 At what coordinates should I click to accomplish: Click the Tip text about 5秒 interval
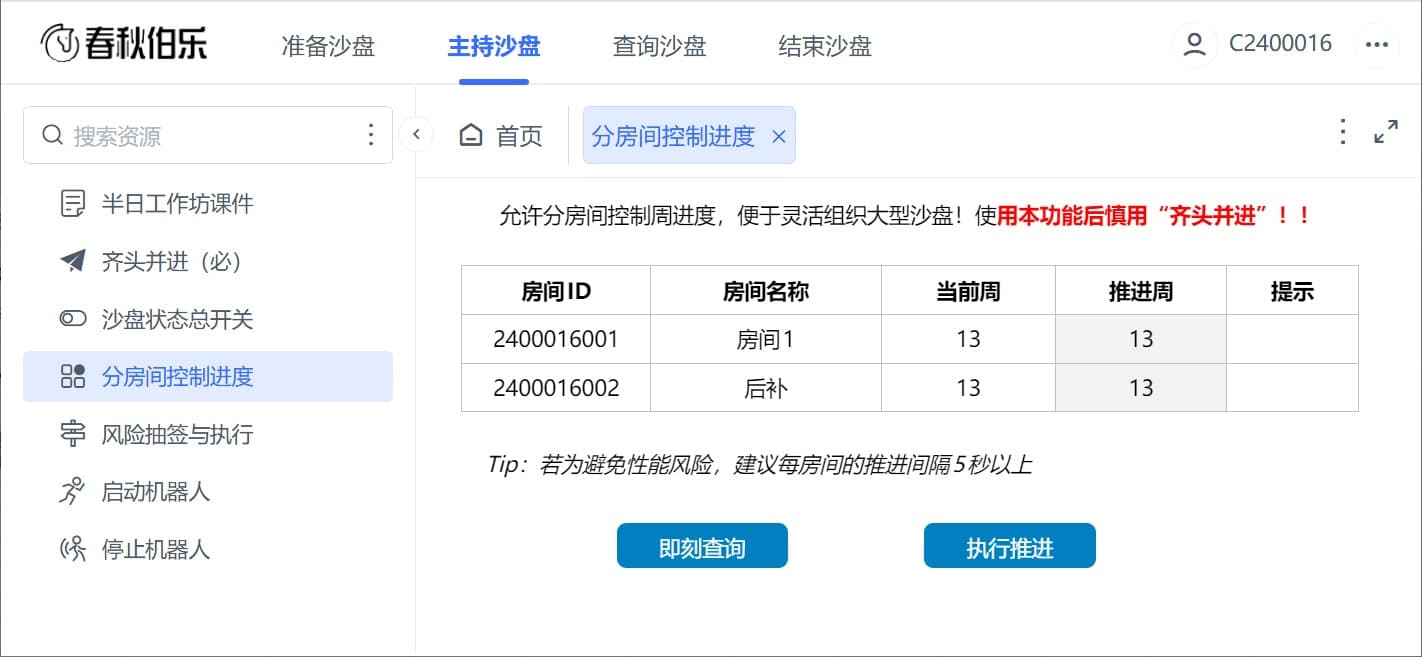[x=760, y=464]
